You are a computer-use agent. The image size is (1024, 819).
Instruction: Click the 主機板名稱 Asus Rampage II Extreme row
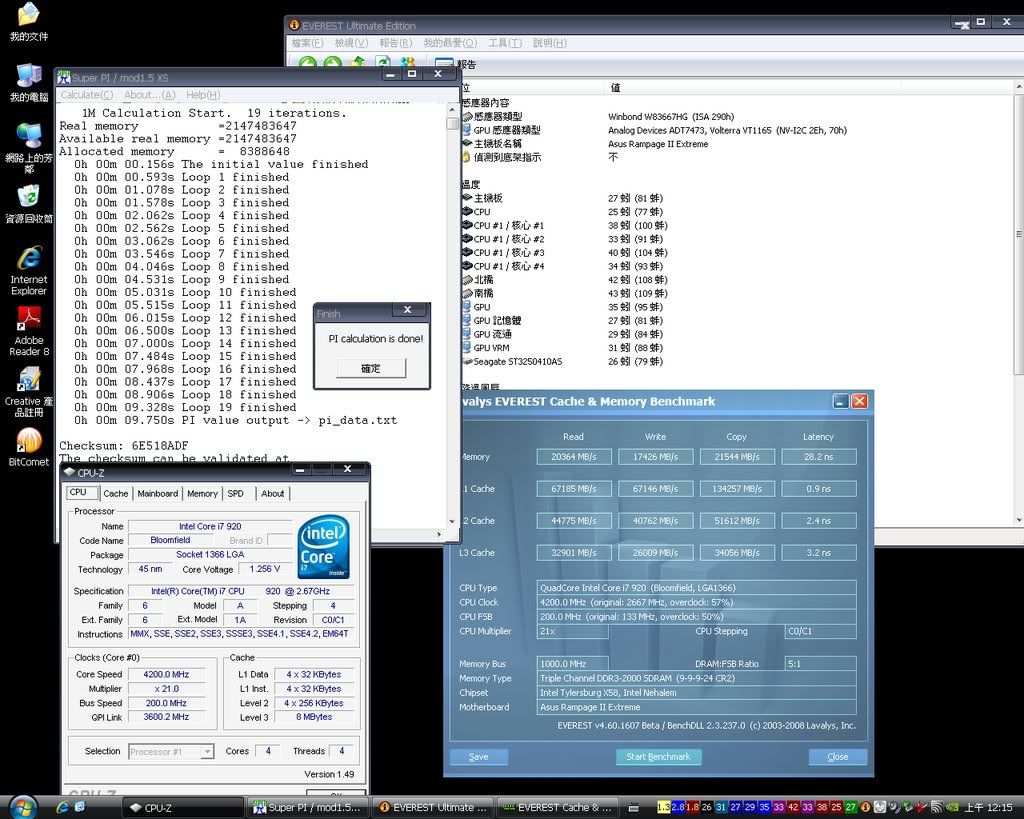click(585, 144)
